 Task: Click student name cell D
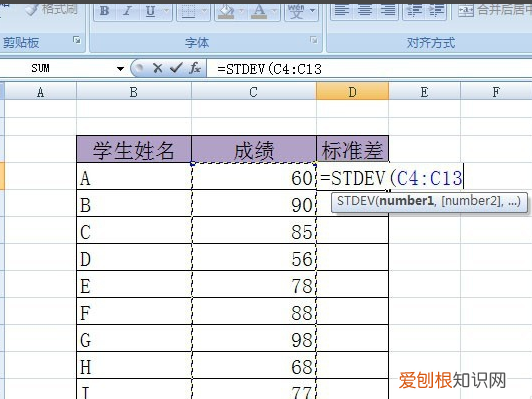(134, 257)
